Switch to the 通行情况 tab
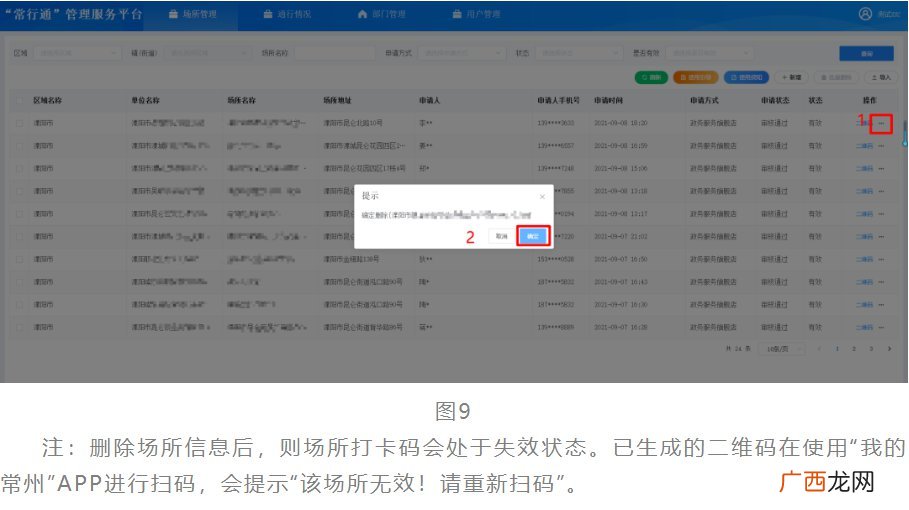Viewport: 909px width, 510px height. (x=287, y=14)
